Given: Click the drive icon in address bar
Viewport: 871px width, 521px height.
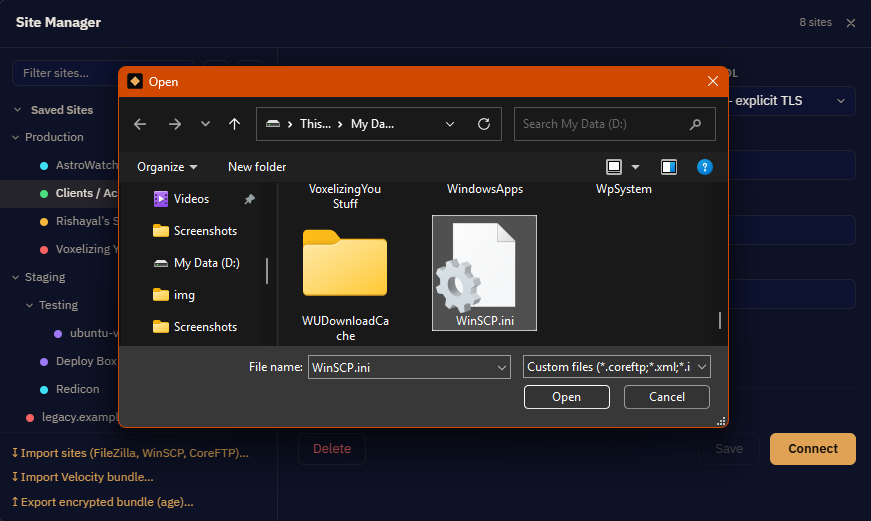Looking at the screenshot, I should click(273, 124).
